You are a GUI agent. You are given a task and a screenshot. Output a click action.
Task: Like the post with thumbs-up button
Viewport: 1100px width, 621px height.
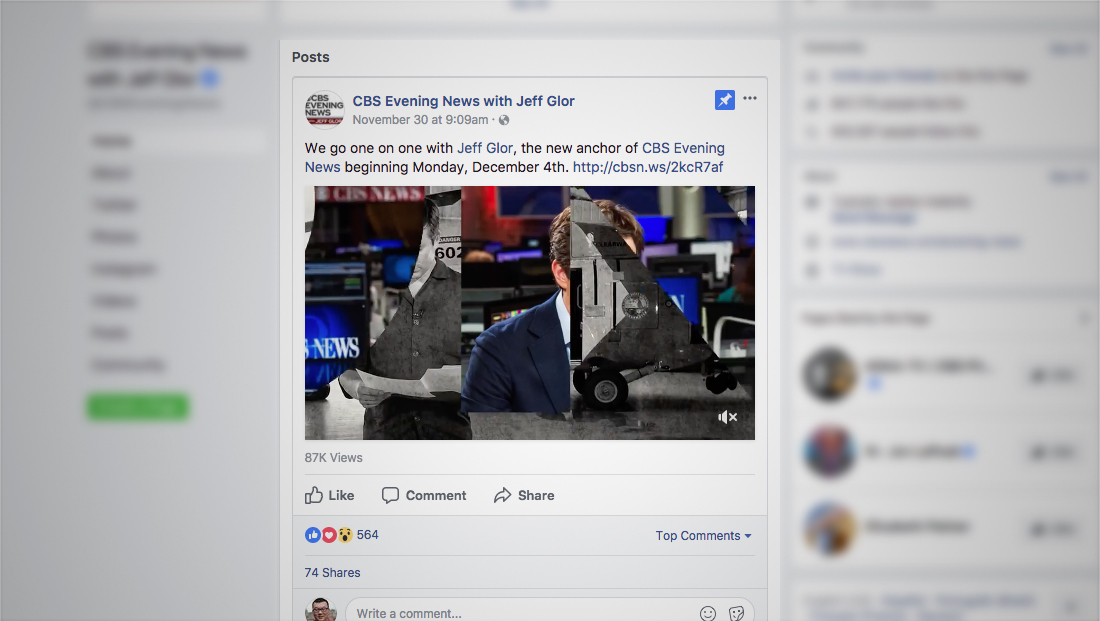[x=330, y=495]
